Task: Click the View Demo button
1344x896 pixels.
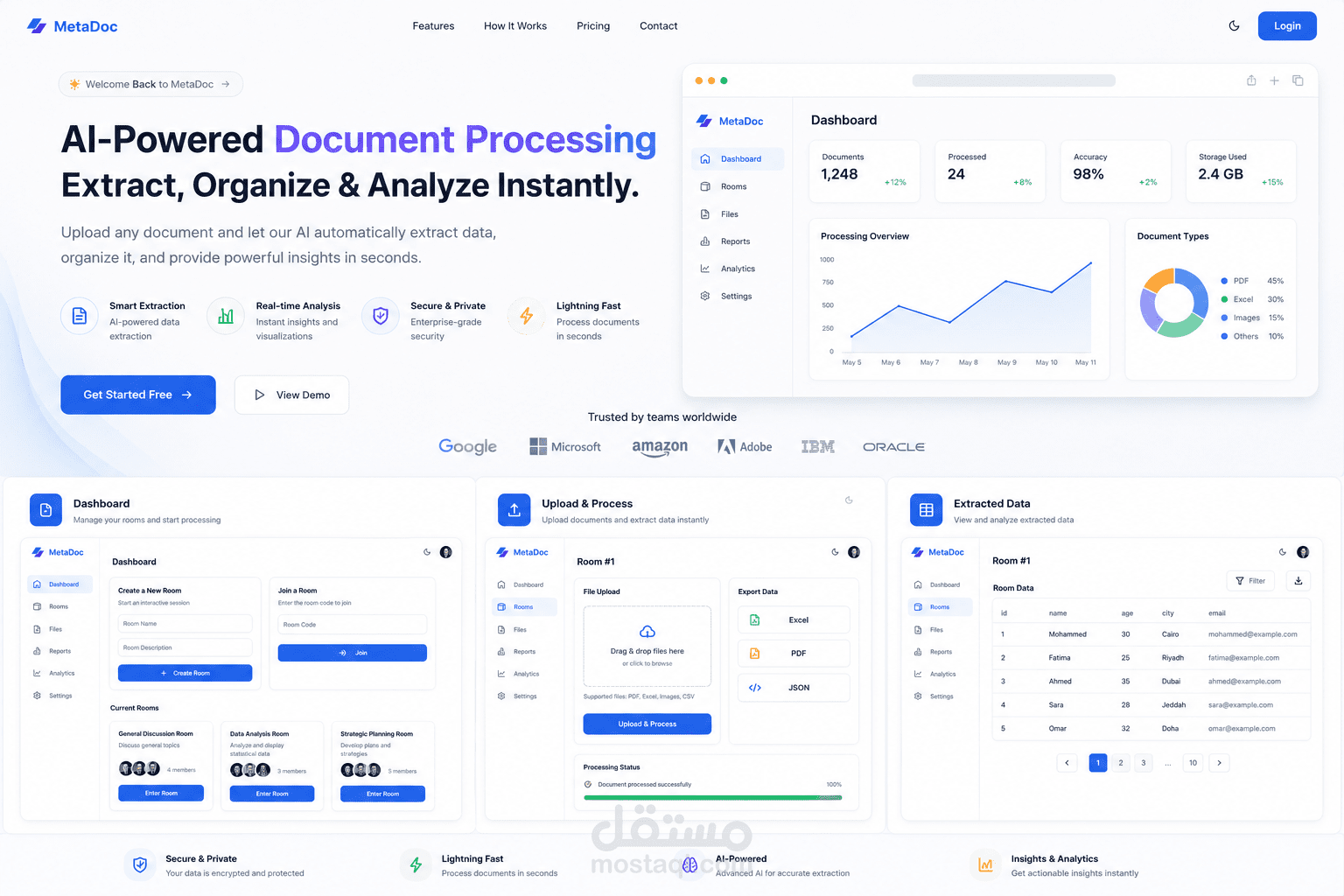Action: tap(291, 395)
